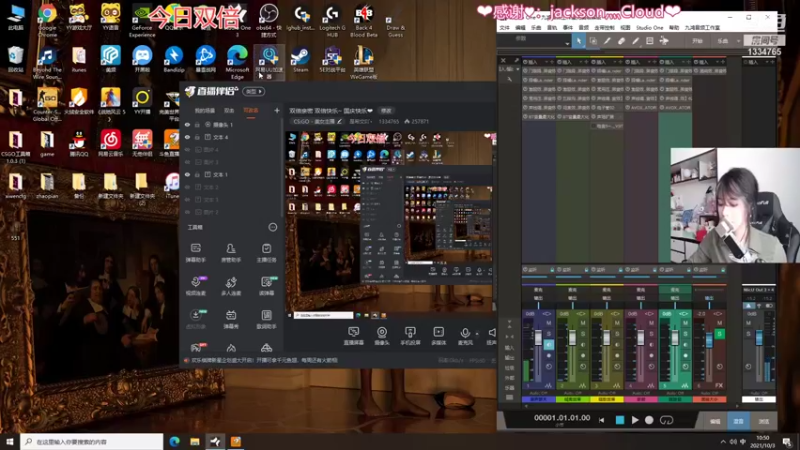This screenshot has height=450, width=800.
Task: Open the 多人连麦 tool
Action: coord(231,286)
